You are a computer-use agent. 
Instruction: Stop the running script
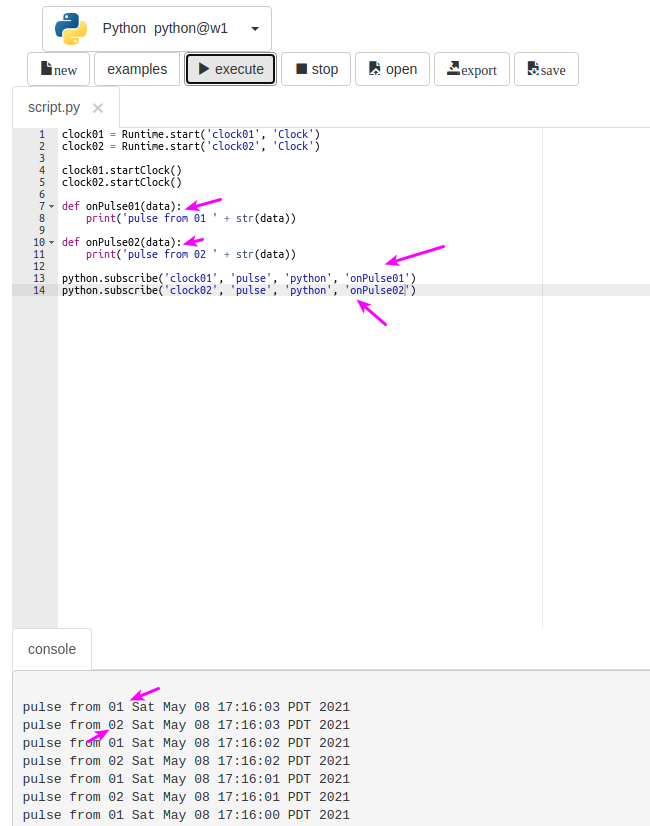click(316, 69)
